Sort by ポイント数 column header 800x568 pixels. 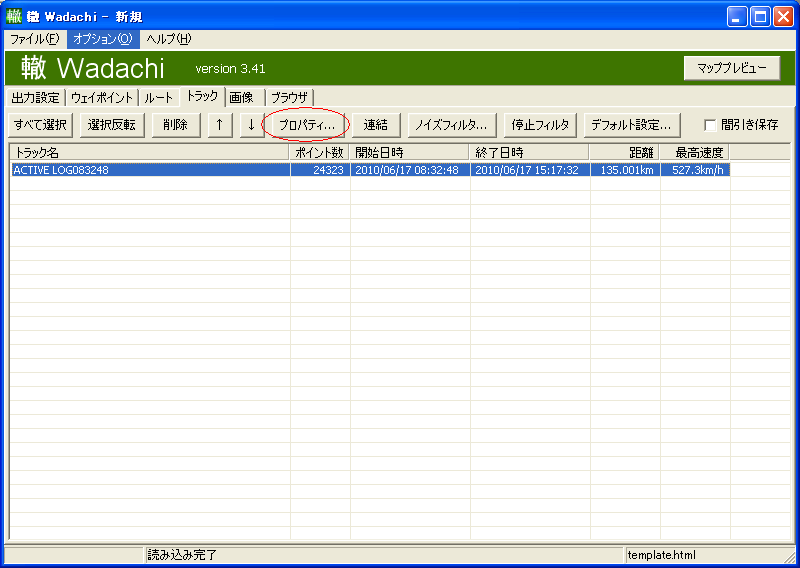tap(320, 152)
